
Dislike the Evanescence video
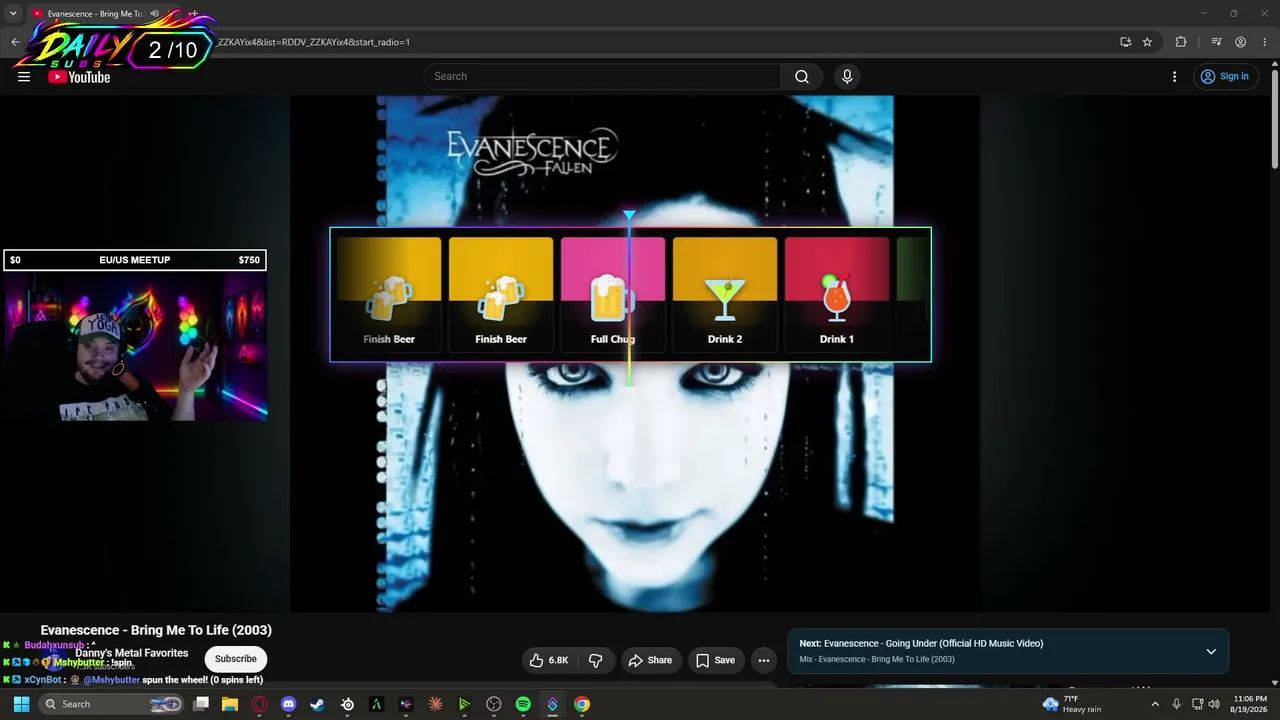[596, 660]
